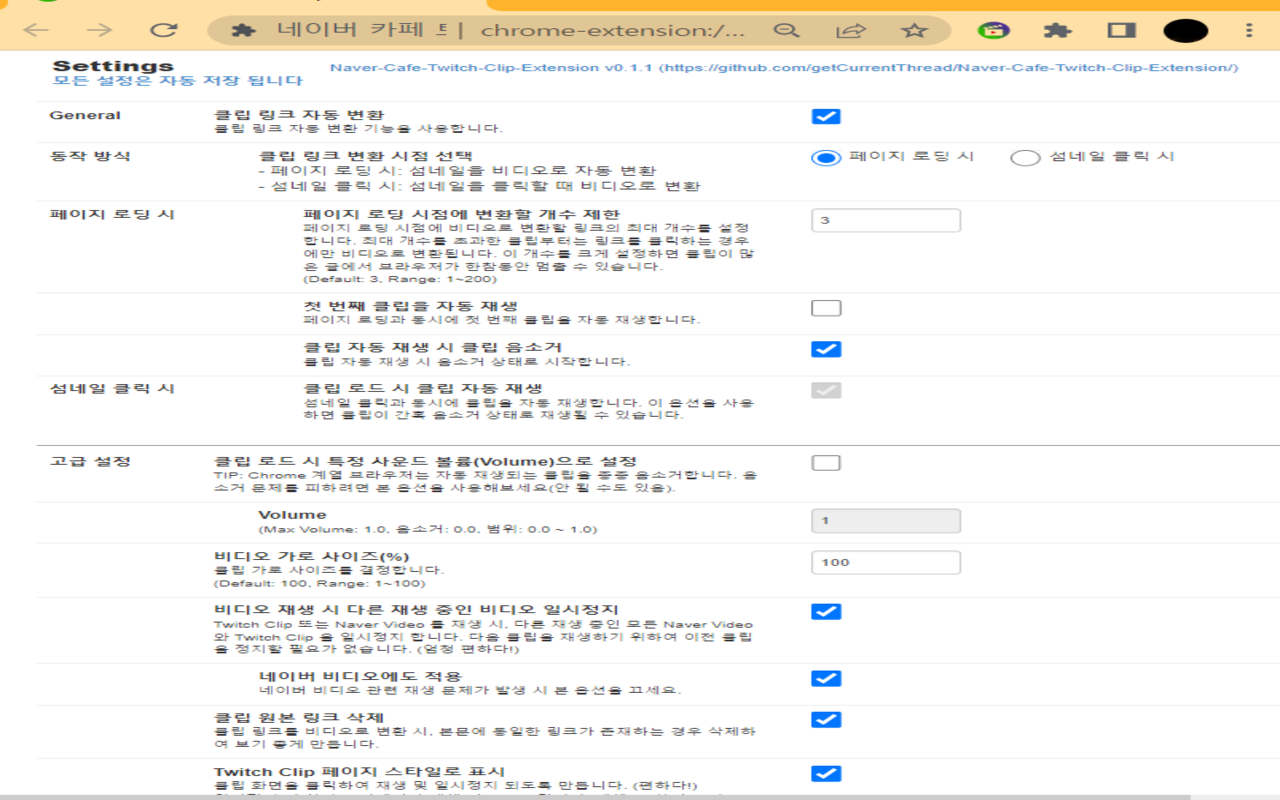Click the 비디오 가로 사이즈(%) input field
Viewport: 1280px width, 800px height.
pyautogui.click(x=886, y=562)
